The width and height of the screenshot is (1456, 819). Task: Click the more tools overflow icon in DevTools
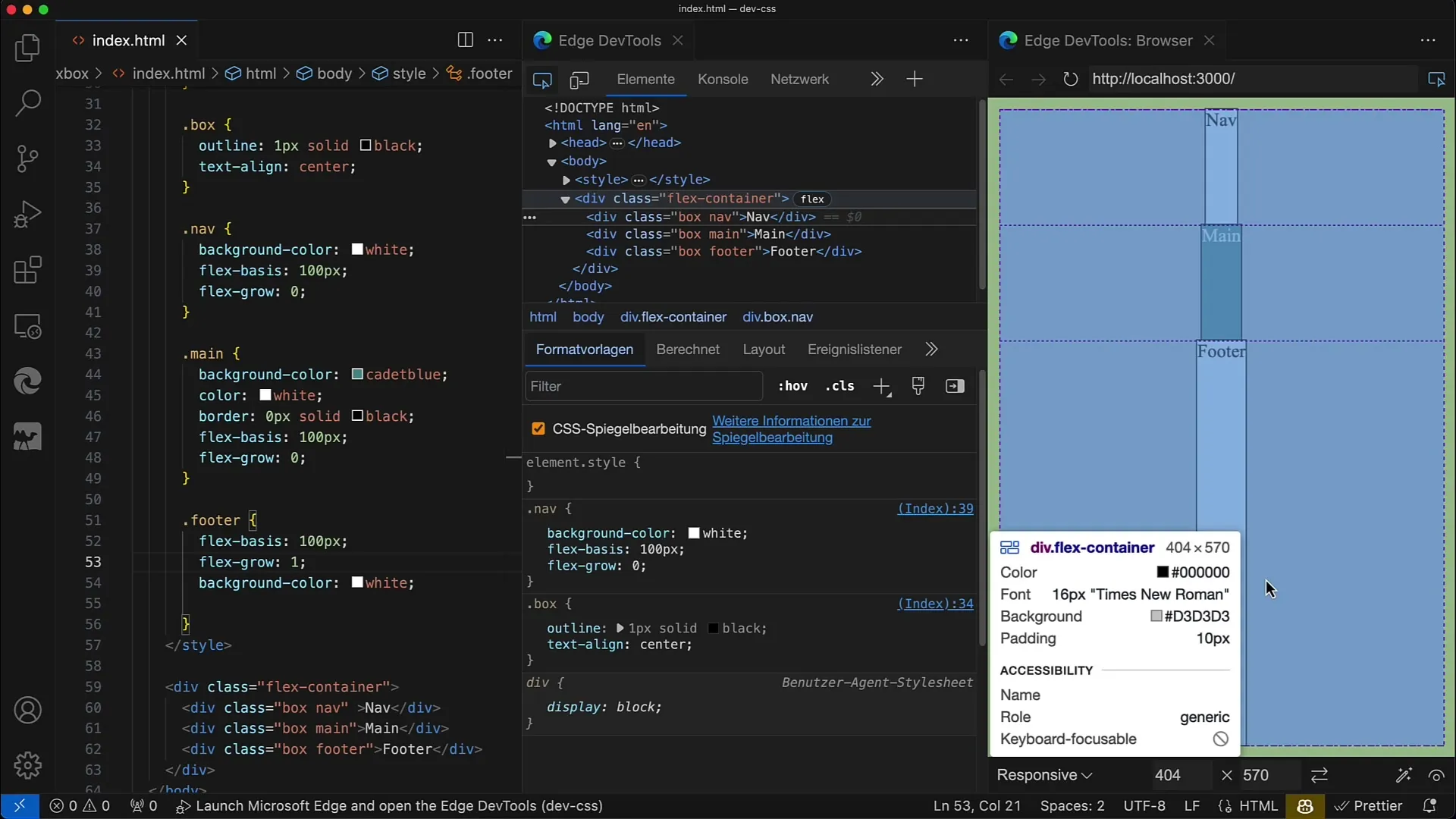click(x=877, y=79)
